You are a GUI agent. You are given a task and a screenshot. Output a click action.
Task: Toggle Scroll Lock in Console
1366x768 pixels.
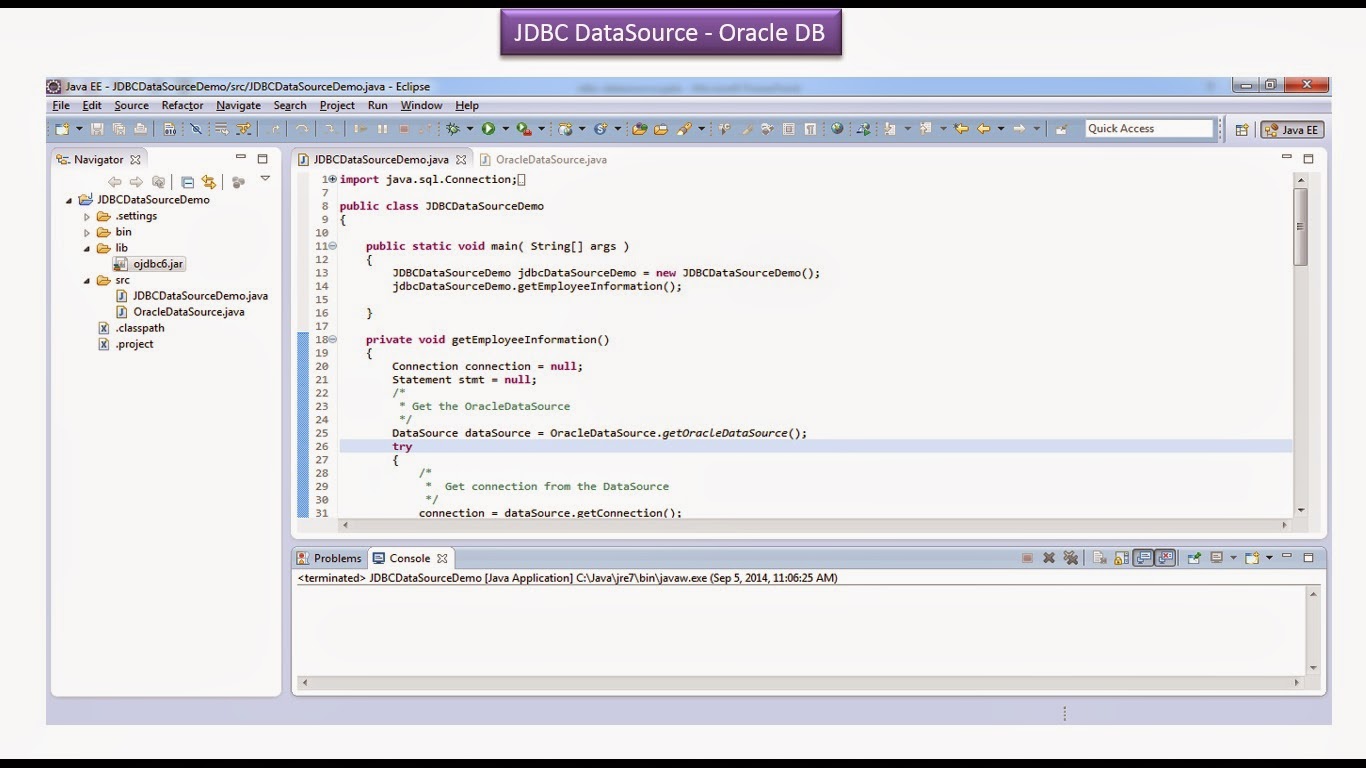[1121, 558]
